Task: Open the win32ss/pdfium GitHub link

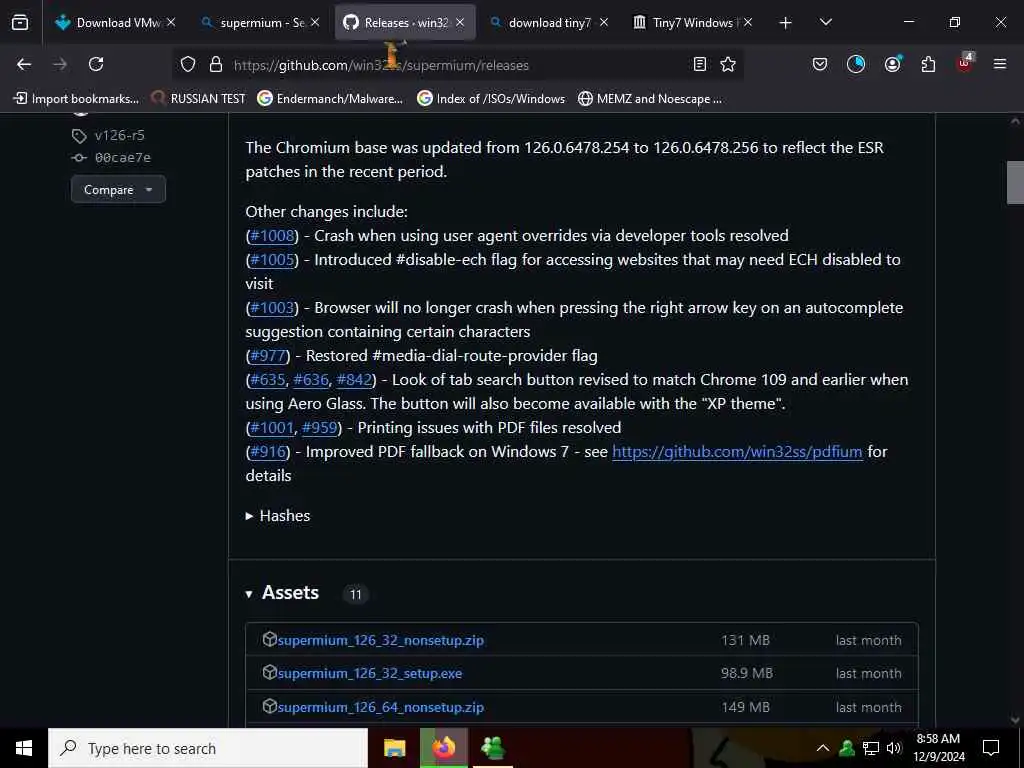Action: point(737,452)
